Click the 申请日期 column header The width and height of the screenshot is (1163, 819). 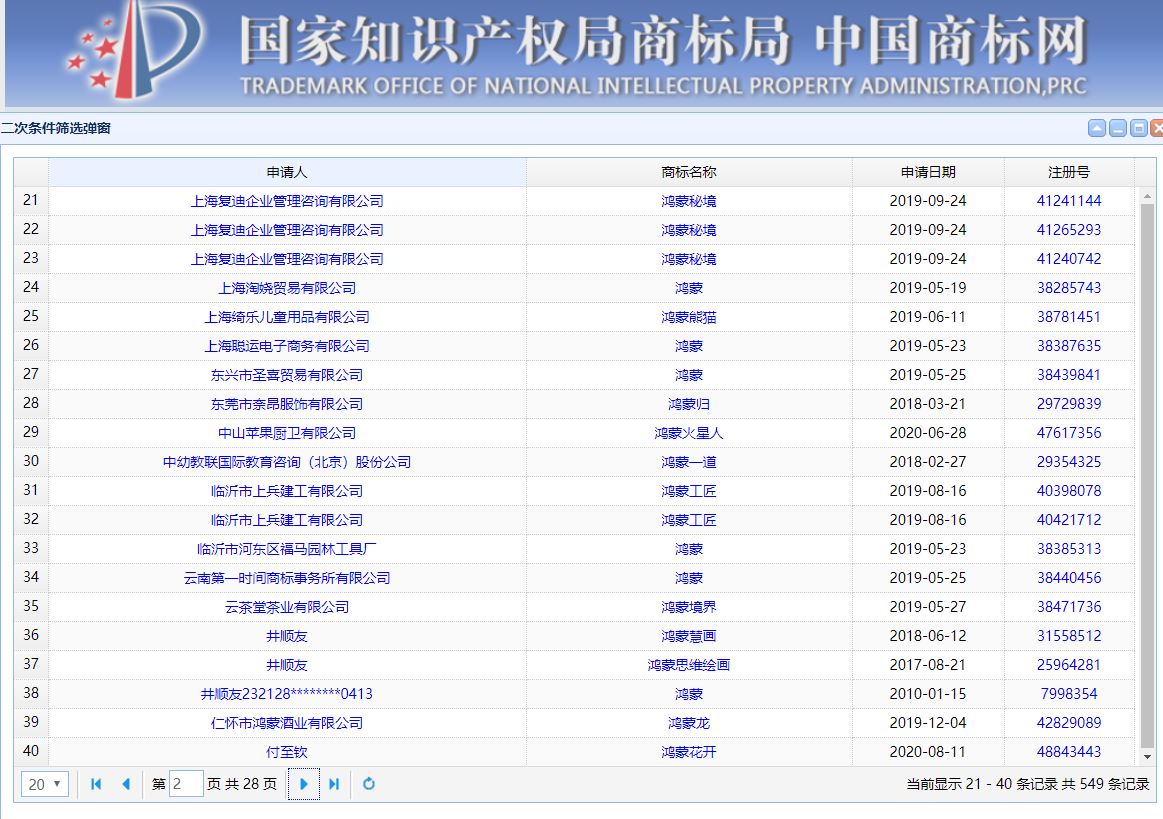click(x=927, y=171)
